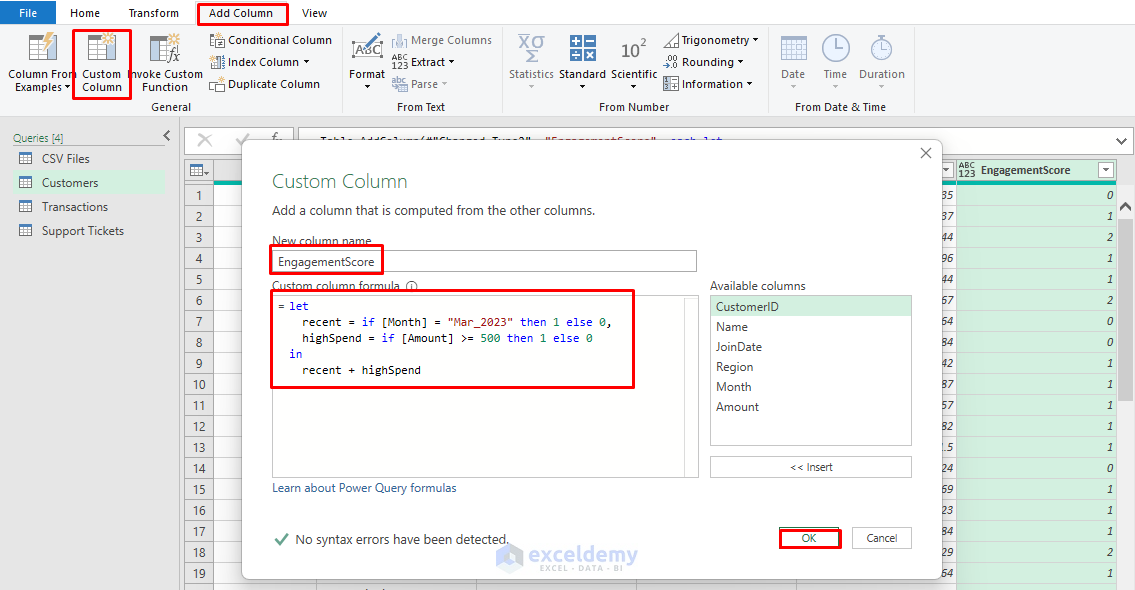
Task: Open Scientific operations menu
Action: tap(633, 64)
